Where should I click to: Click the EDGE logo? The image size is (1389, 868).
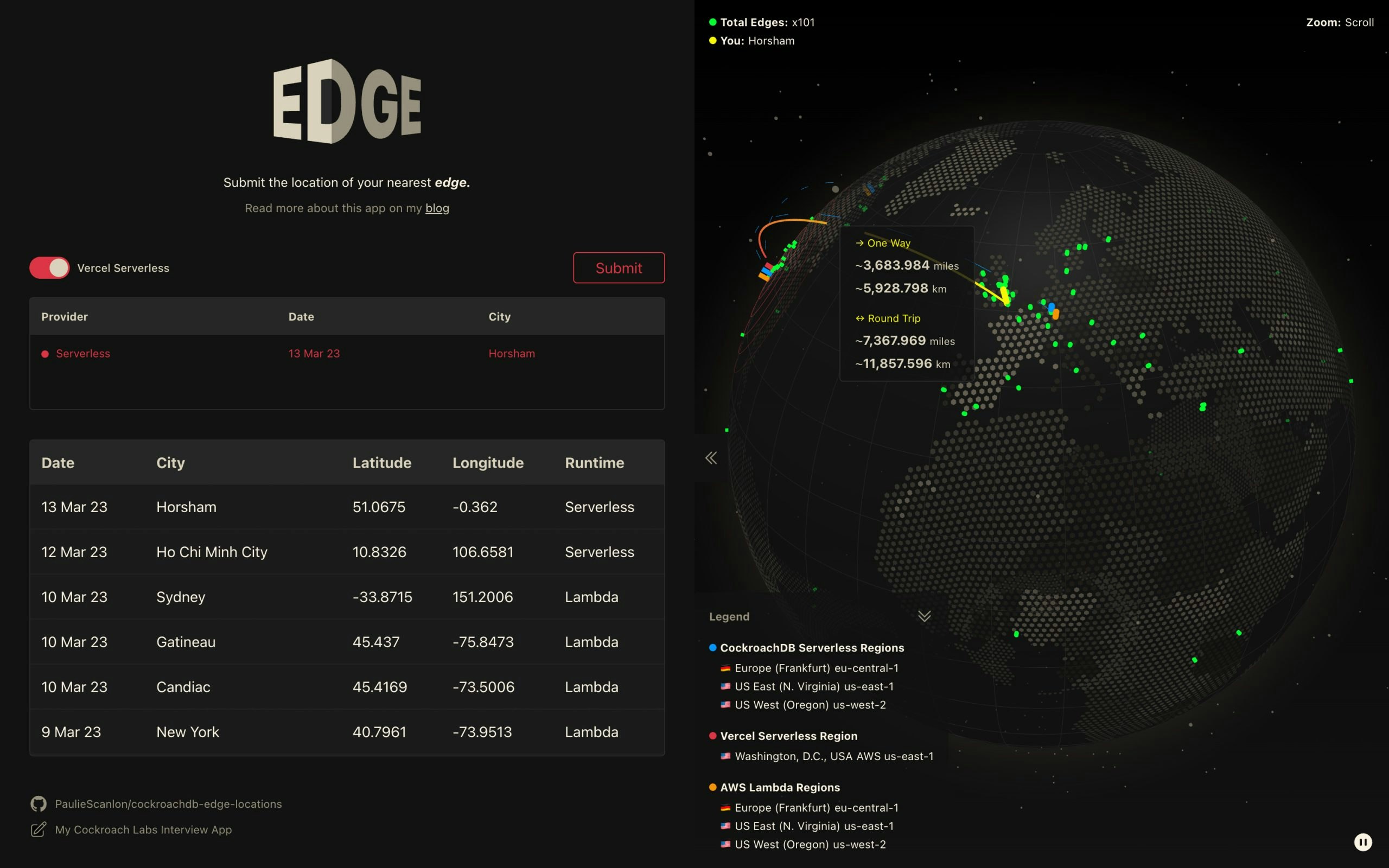347,101
